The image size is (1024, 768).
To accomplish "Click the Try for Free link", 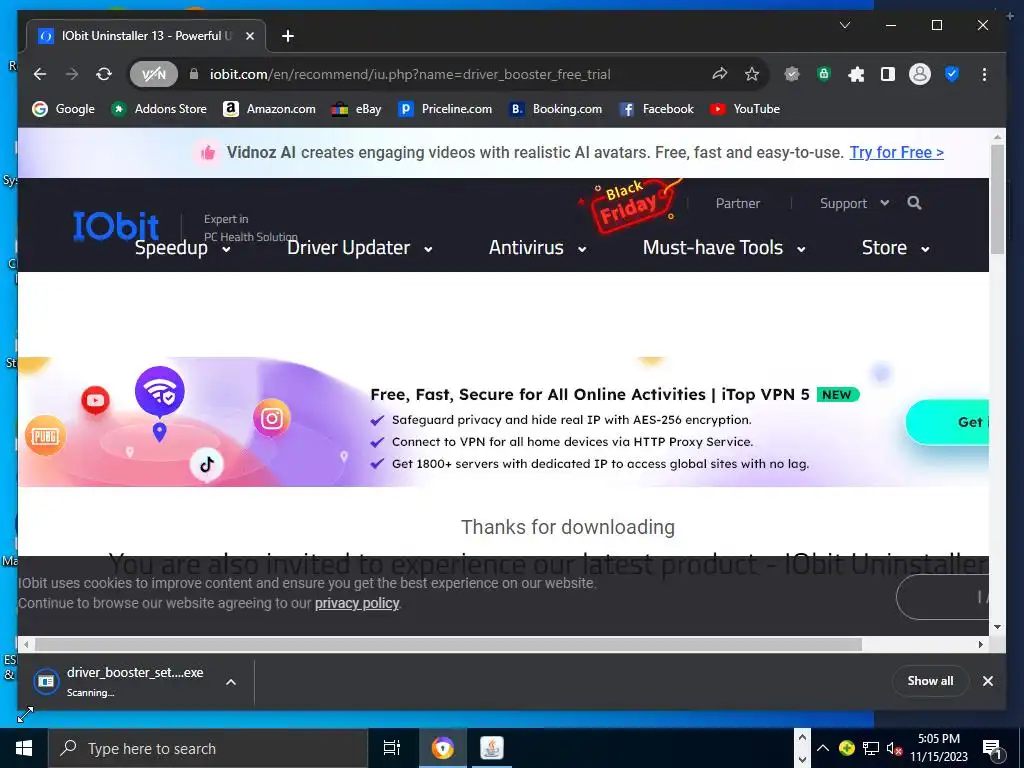I will point(896,153).
